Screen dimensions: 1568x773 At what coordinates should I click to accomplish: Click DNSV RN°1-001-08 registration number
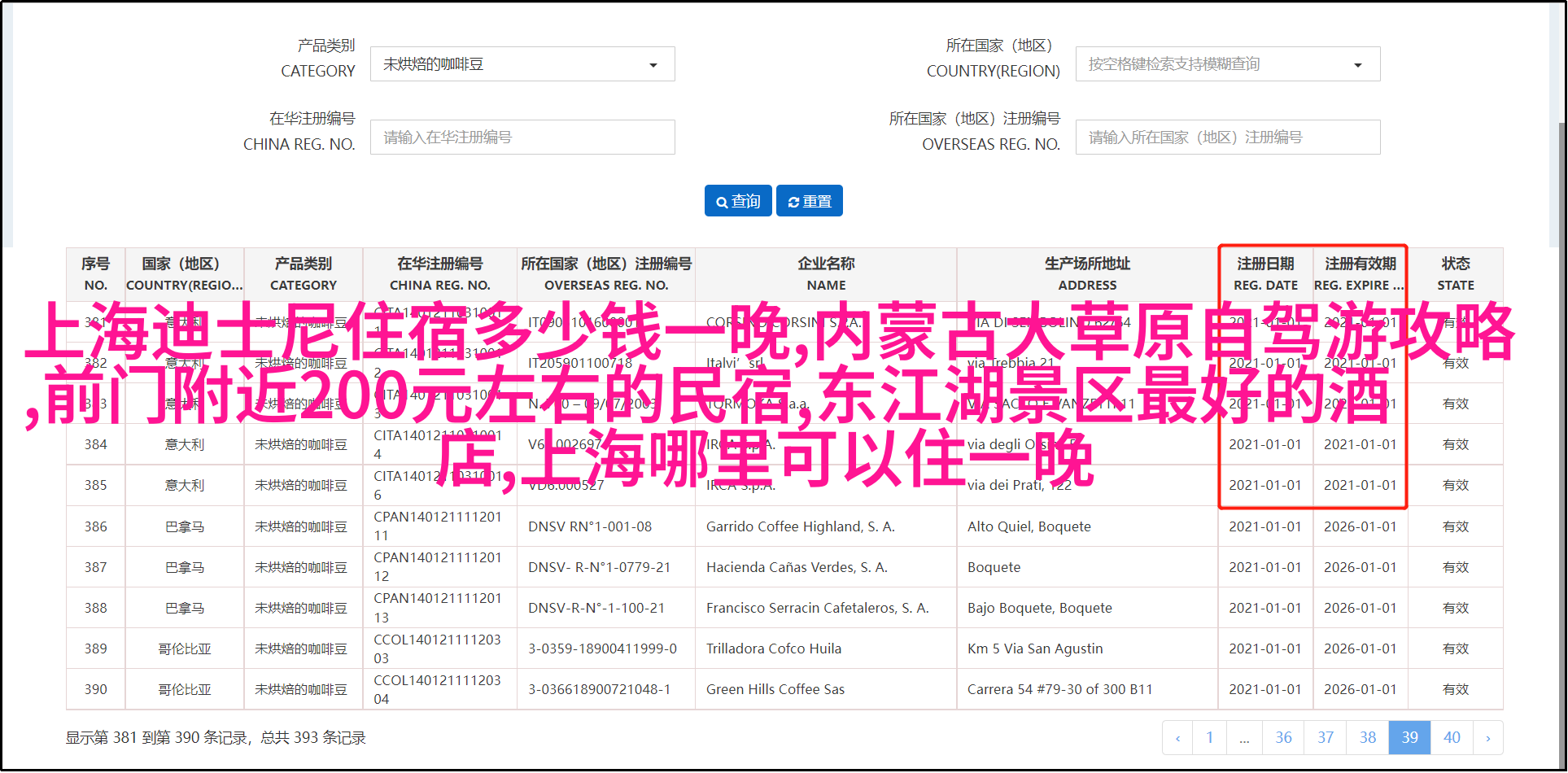tap(590, 526)
